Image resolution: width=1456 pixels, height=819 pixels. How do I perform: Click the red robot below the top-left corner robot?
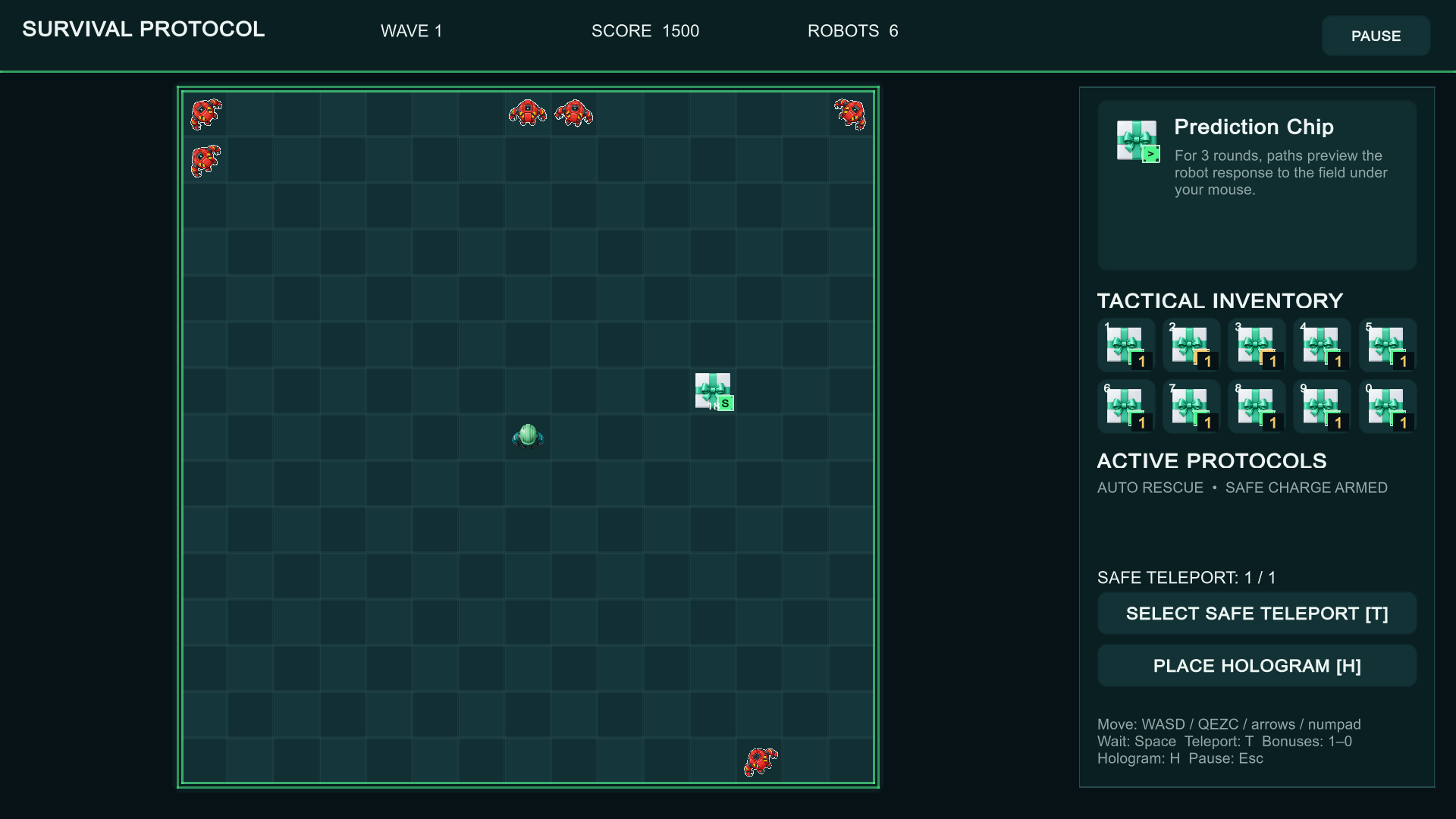coord(206,161)
